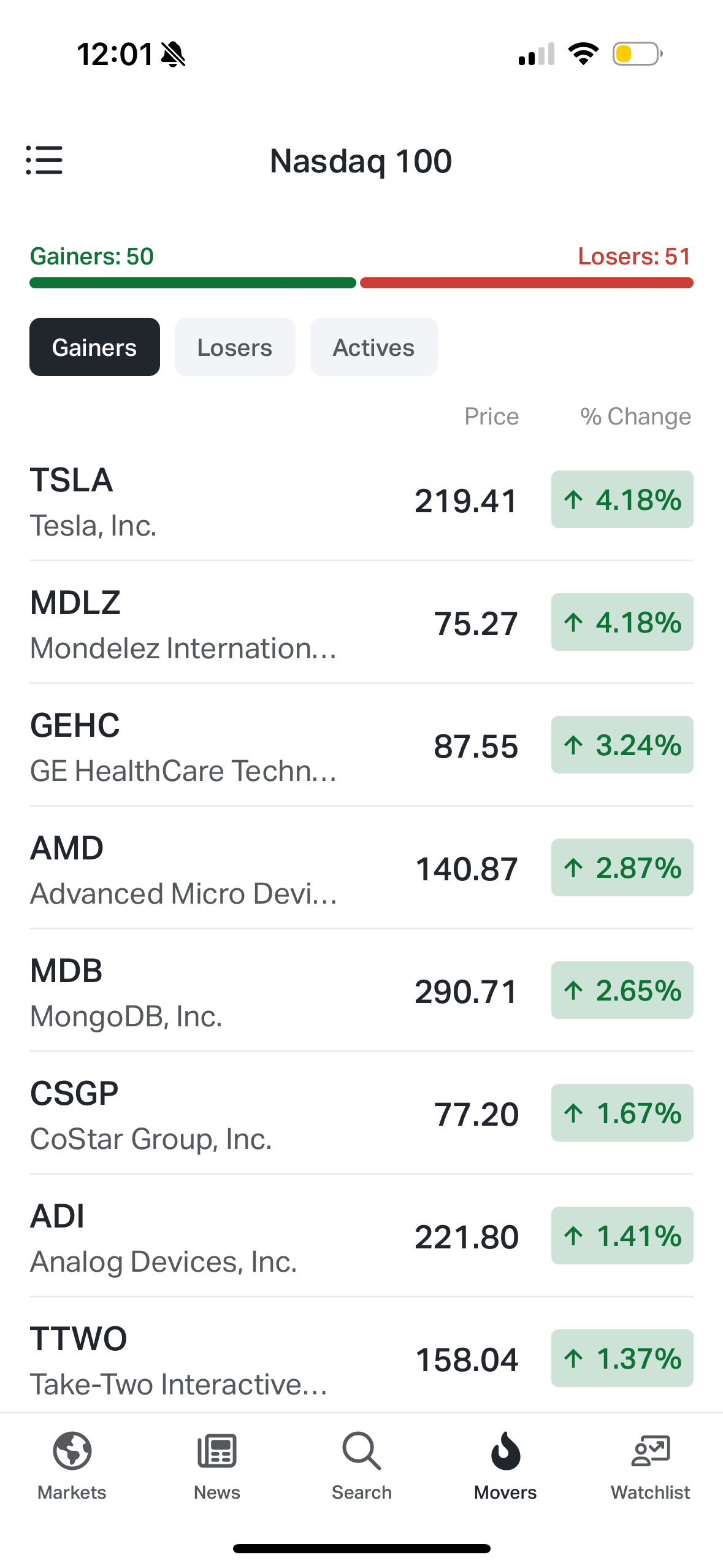Tap the green Gainers progress bar
Image resolution: width=723 pixels, height=1568 pixels.
coord(193,283)
